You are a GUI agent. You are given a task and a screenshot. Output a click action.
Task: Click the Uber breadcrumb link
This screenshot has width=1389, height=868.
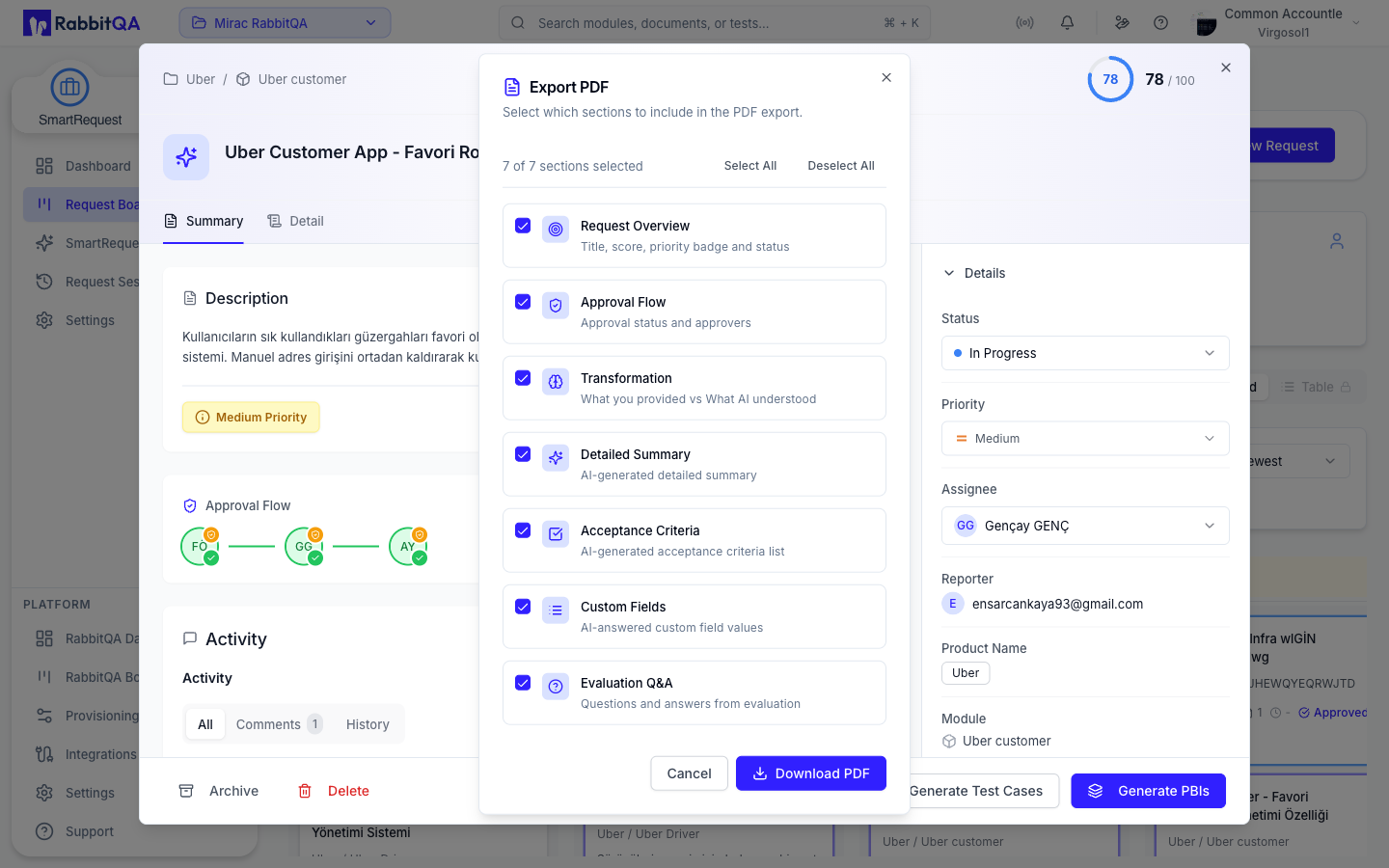(201, 79)
